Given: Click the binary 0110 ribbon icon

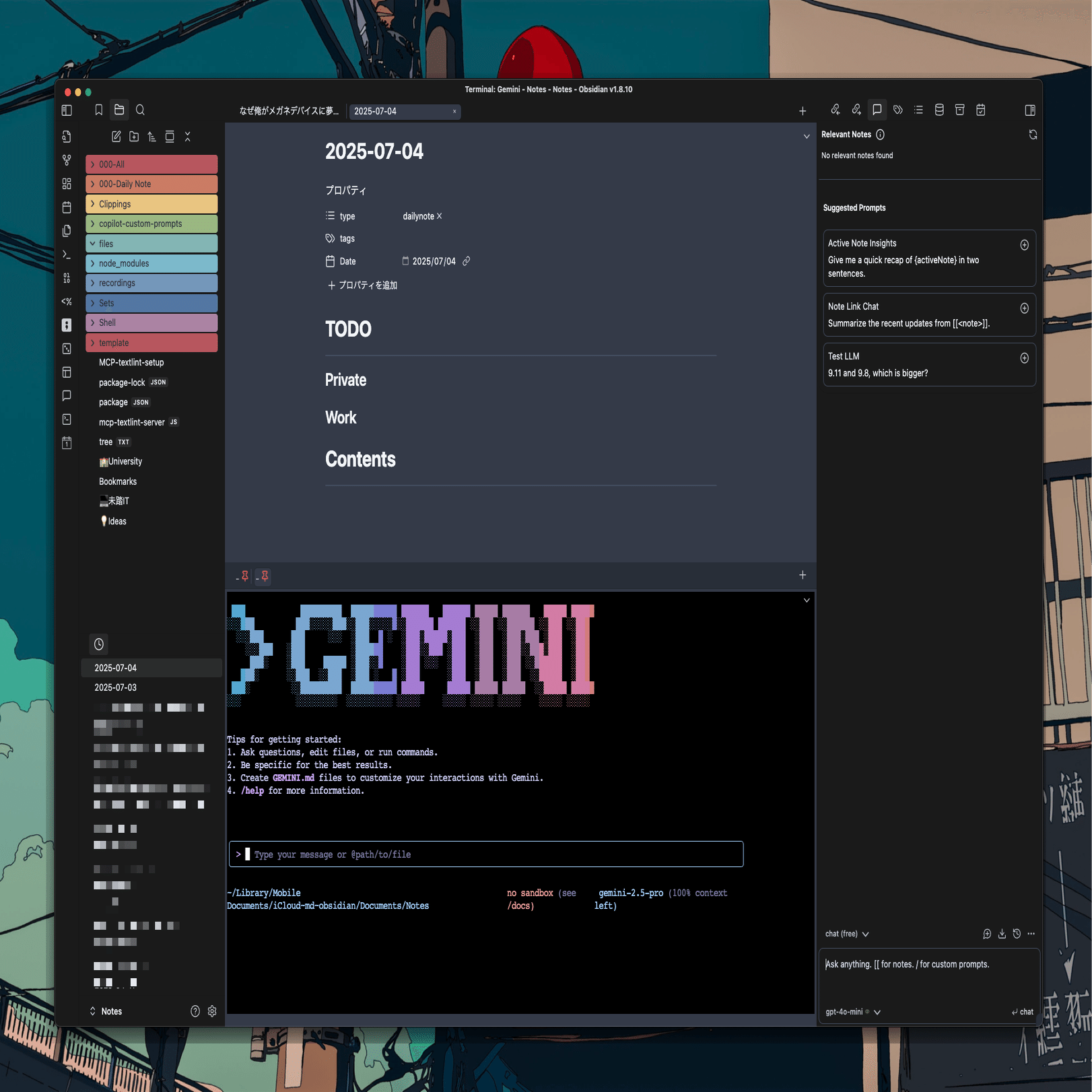Looking at the screenshot, I should click(67, 278).
